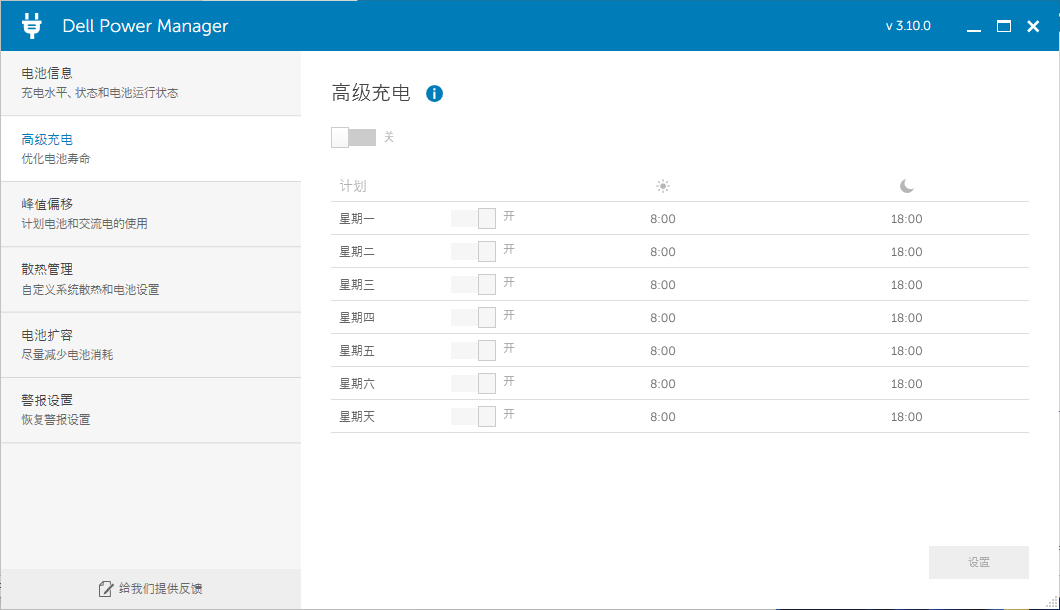Viewport: 1060px width, 610px height.
Task: Click 星期三 end time 18:00
Action: coord(907,285)
